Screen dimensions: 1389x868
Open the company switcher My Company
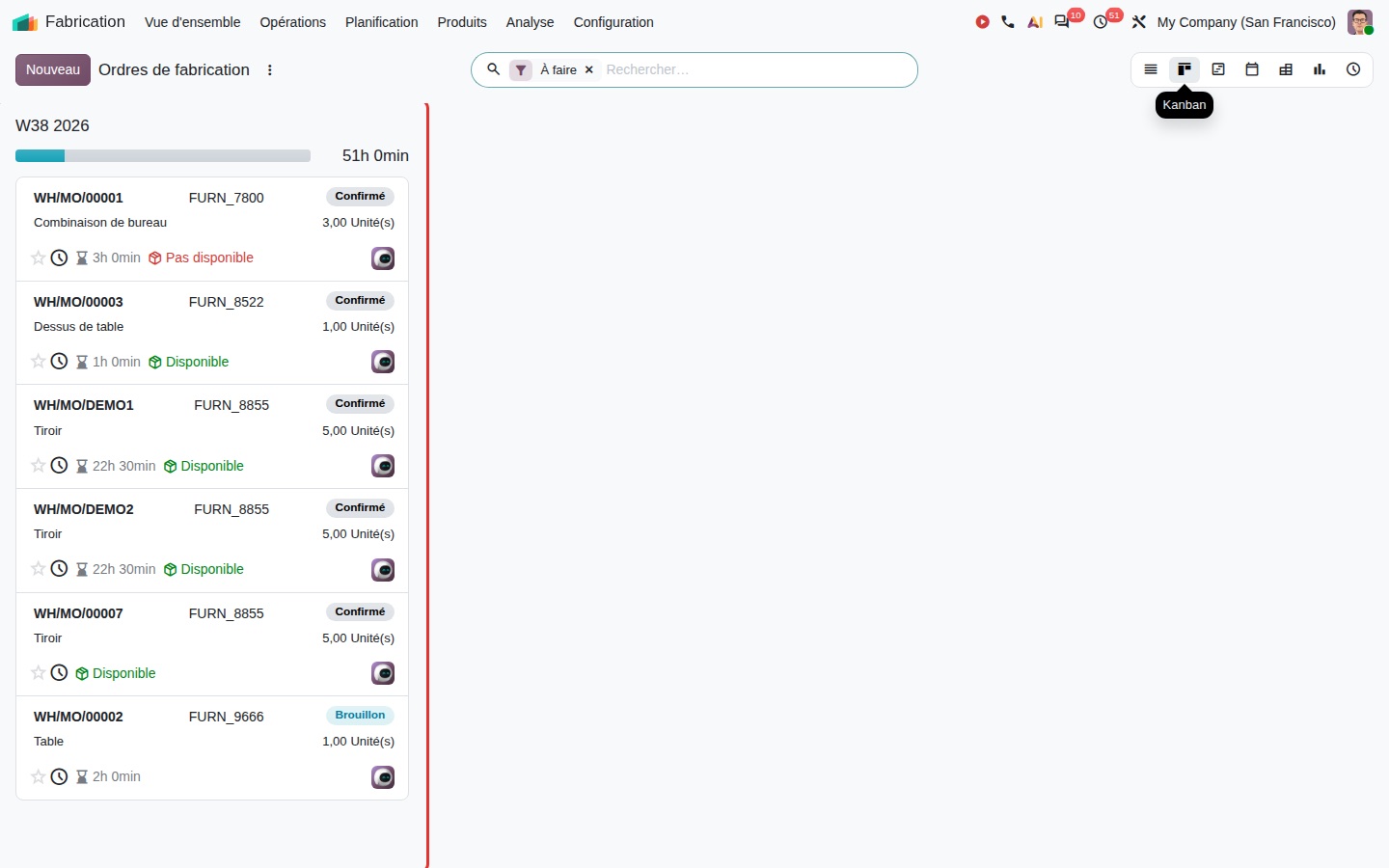[x=1246, y=22]
